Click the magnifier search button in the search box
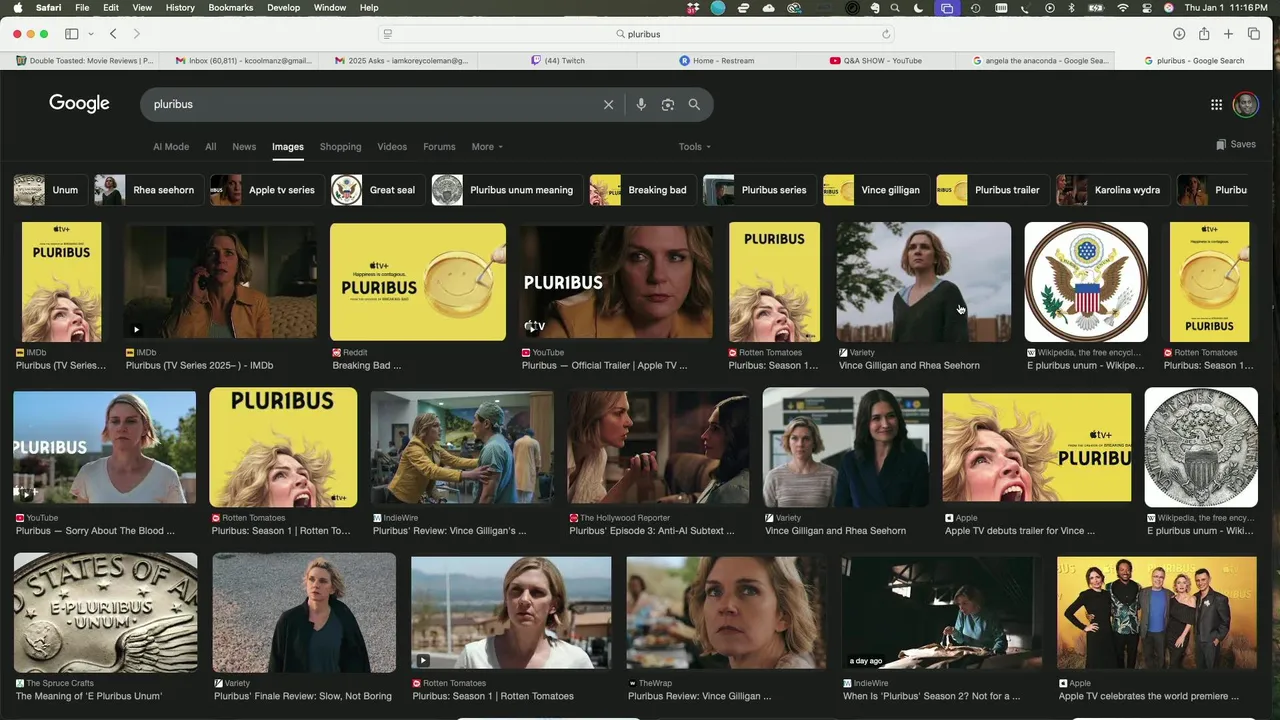This screenshot has width=1280, height=720. [x=694, y=104]
